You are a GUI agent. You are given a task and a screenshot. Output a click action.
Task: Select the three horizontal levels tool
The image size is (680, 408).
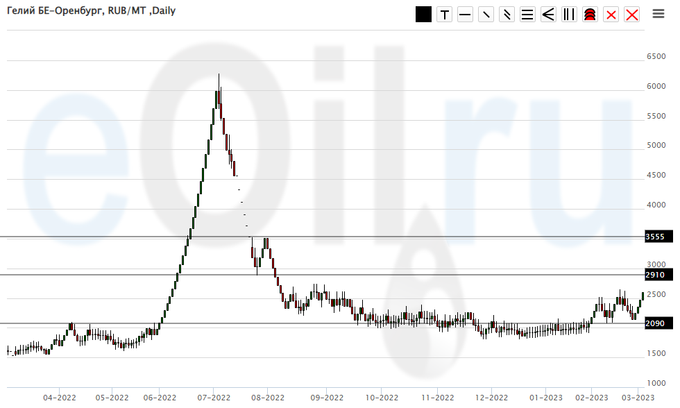coord(528,14)
